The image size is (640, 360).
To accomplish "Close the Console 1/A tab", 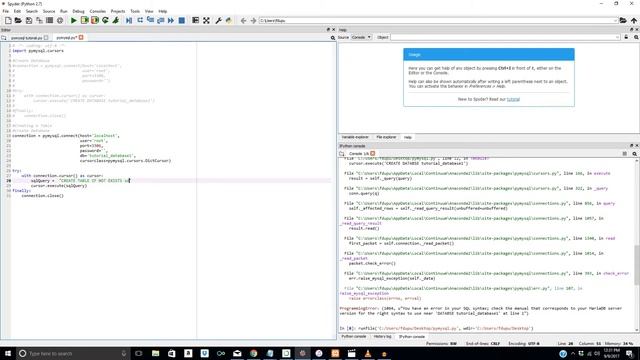I will tap(373, 153).
